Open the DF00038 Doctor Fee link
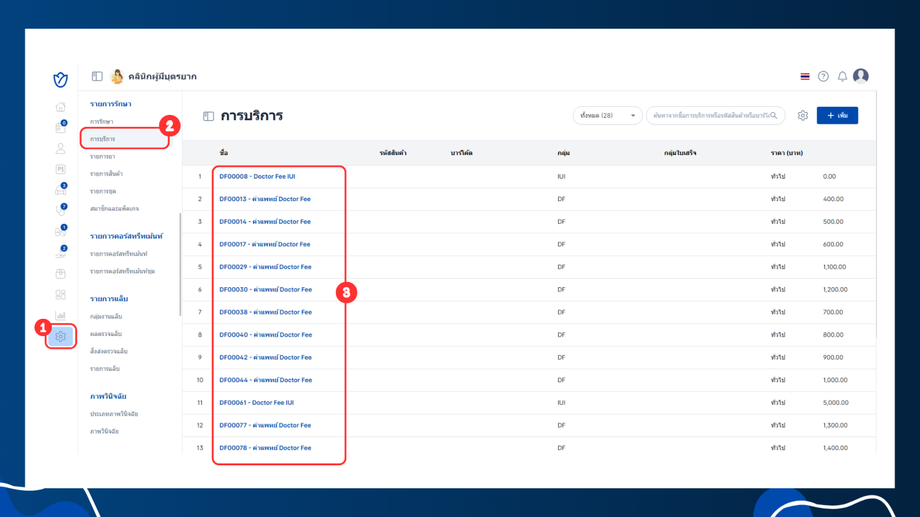This screenshot has height=517, width=920. point(266,312)
